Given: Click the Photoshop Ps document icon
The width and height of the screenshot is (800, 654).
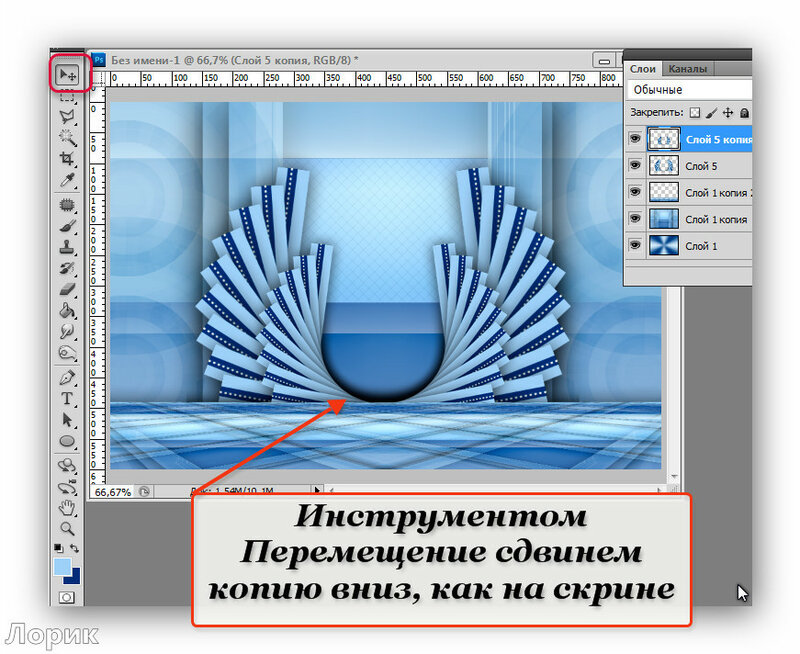Looking at the screenshot, I should click(98, 60).
